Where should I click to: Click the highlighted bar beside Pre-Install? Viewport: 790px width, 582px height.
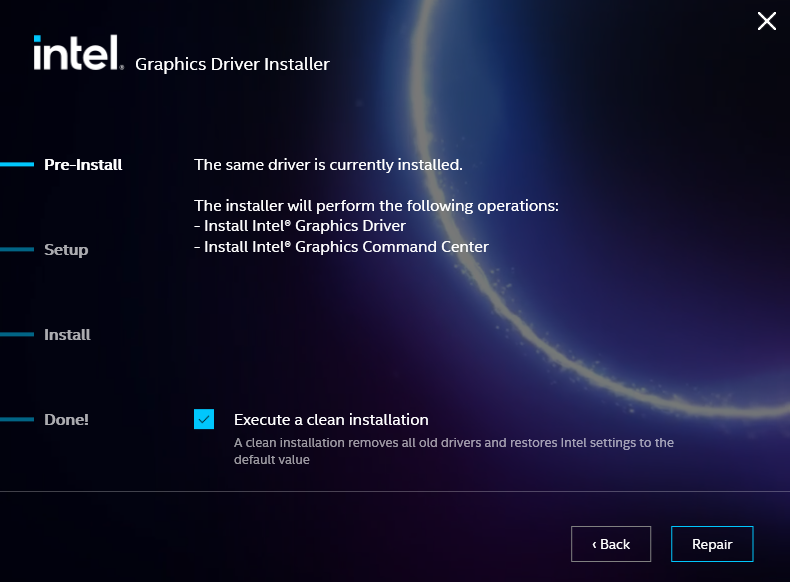(x=17, y=165)
